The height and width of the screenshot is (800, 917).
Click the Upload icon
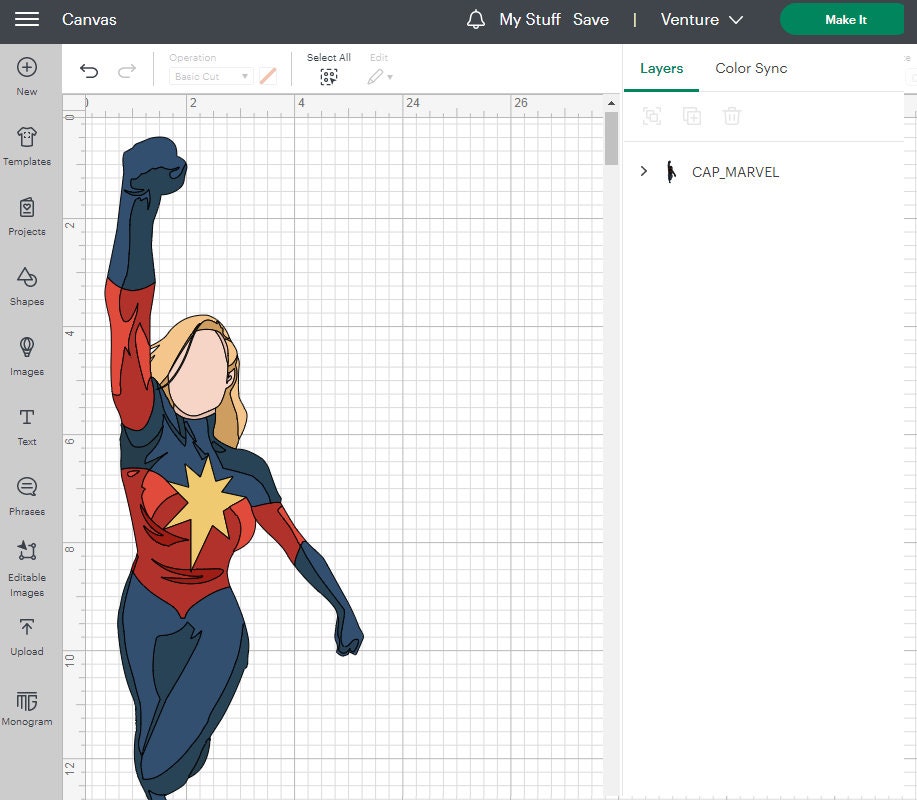pos(26,633)
